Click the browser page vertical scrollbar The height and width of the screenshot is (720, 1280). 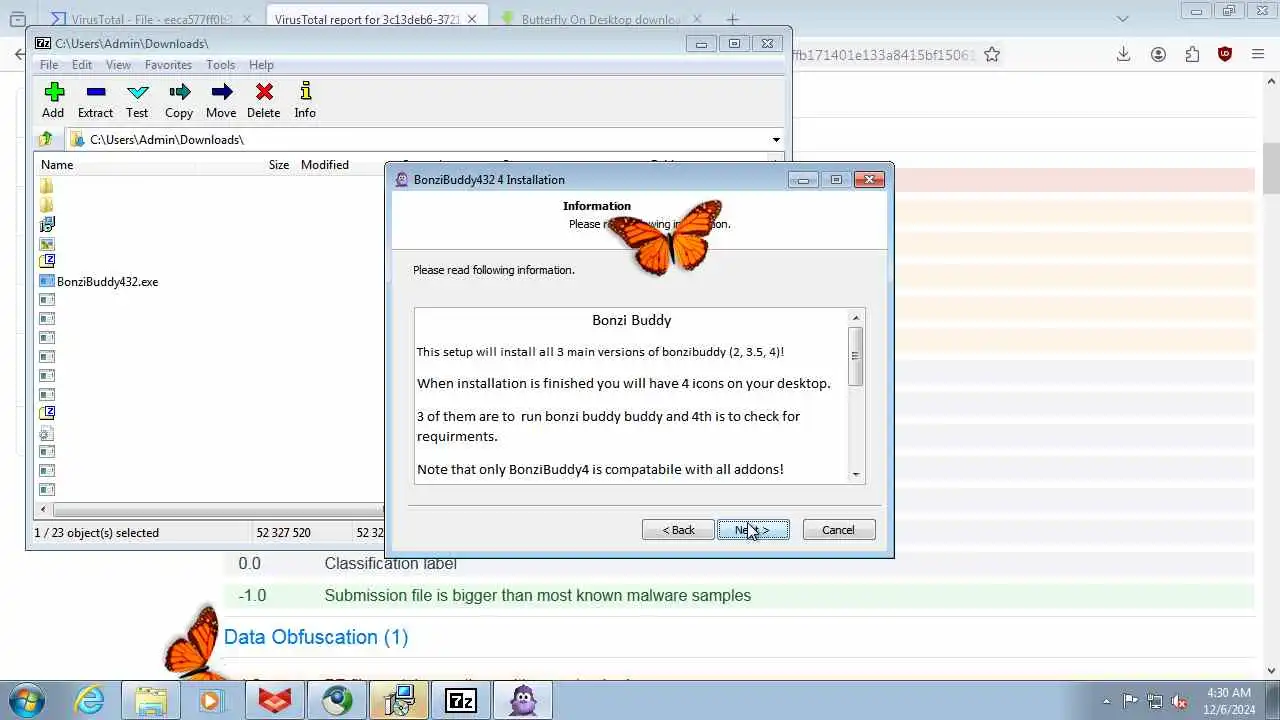click(1272, 168)
